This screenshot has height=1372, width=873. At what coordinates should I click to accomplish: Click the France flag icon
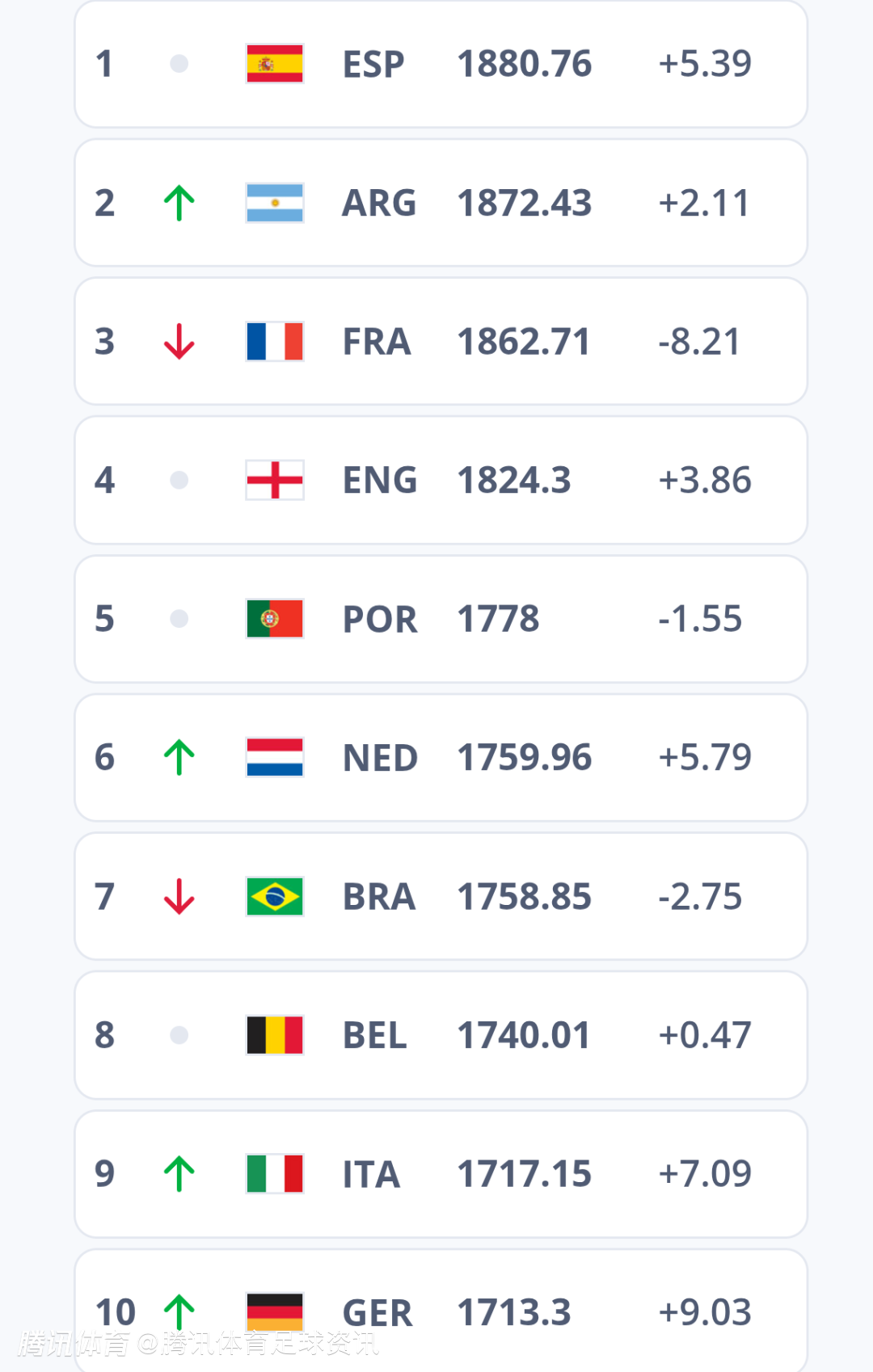[275, 341]
